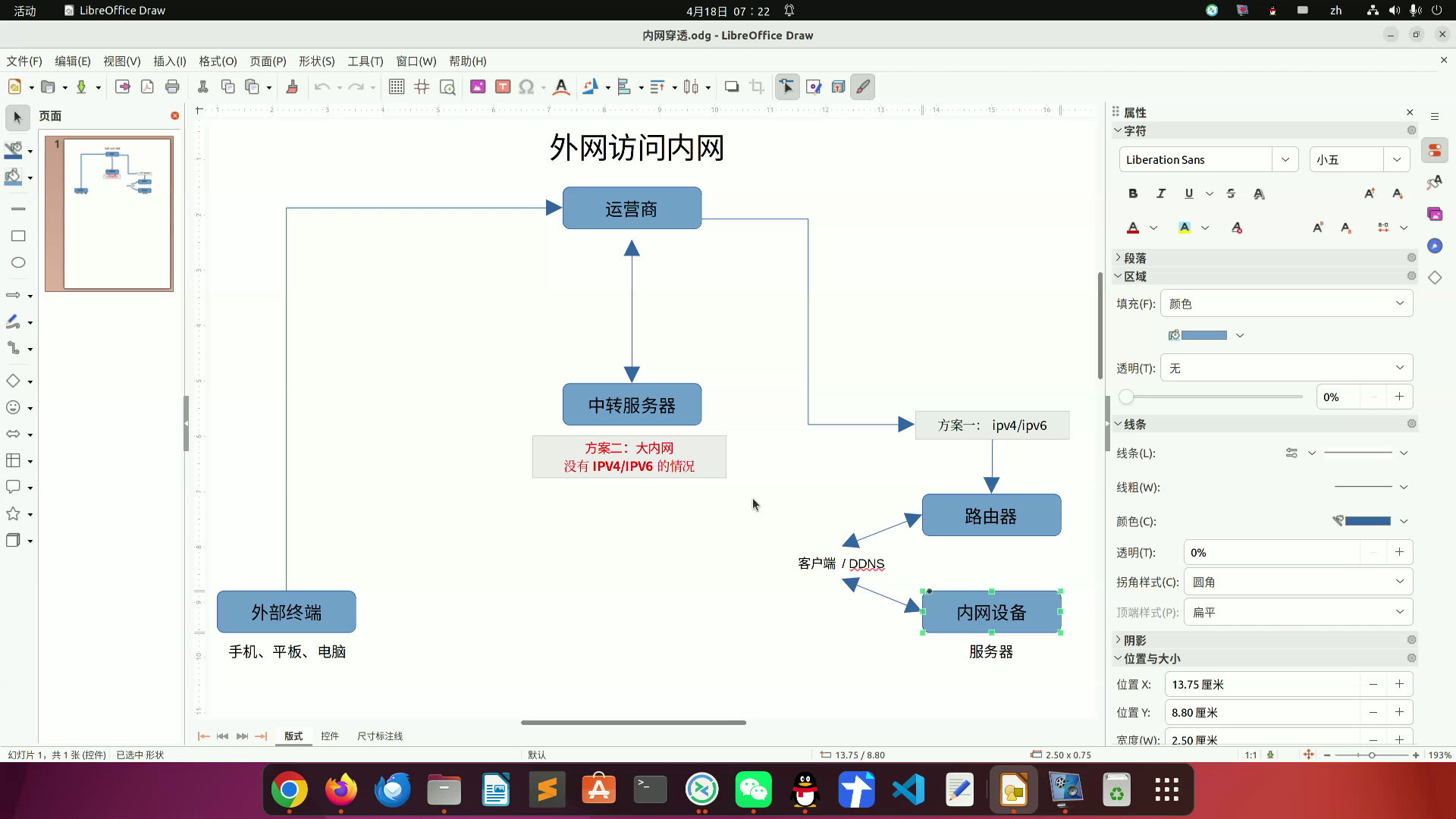Image resolution: width=1456 pixels, height=819 pixels.
Task: Select the Rectangle shape tool
Action: click(x=18, y=236)
